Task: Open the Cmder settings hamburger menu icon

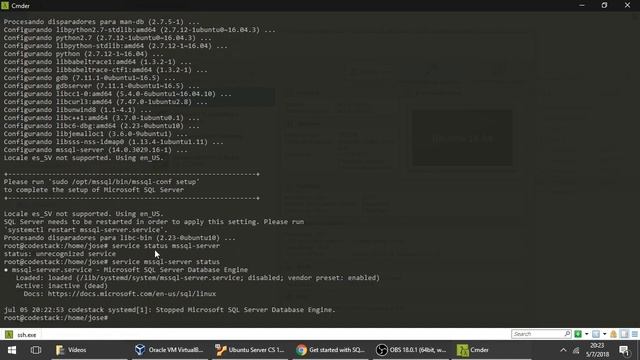Action: tap(635, 334)
